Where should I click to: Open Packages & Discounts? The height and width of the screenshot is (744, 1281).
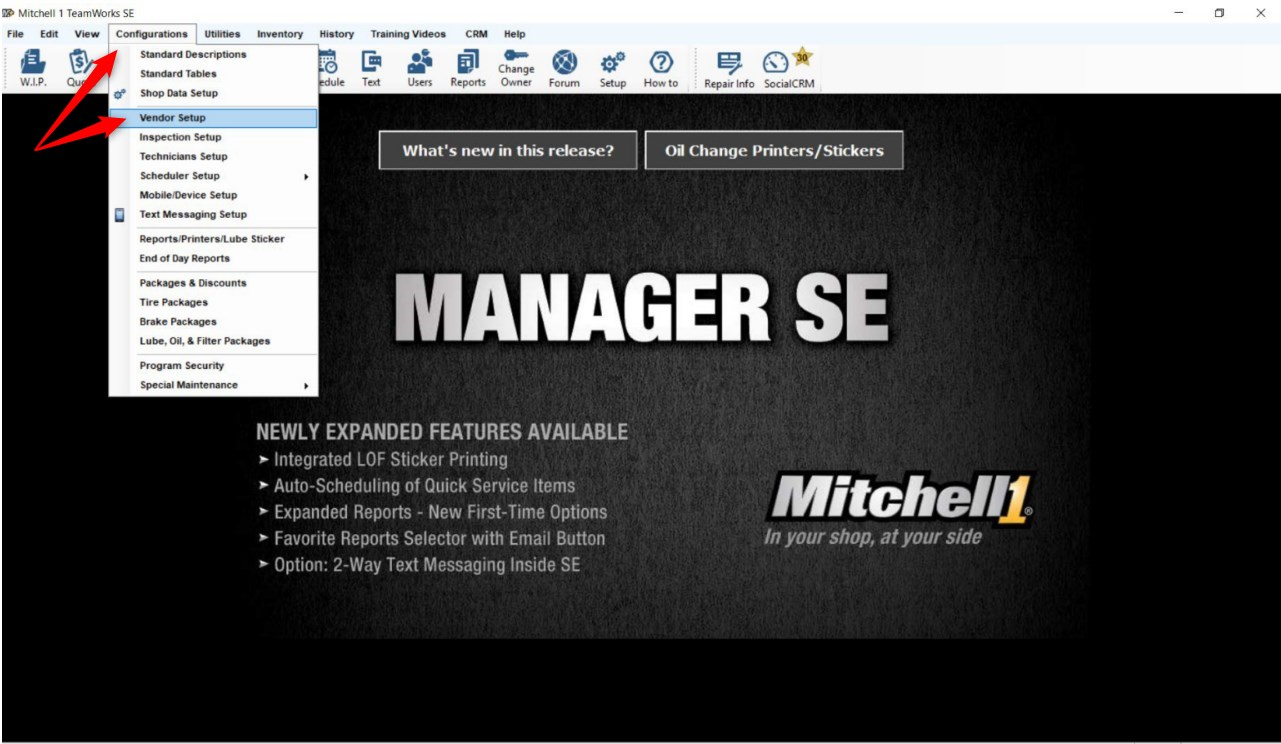(213, 283)
